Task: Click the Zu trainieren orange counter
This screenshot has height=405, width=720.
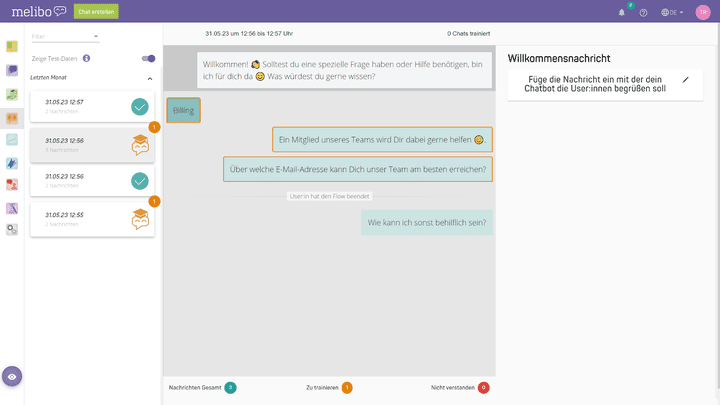Action: pos(347,387)
